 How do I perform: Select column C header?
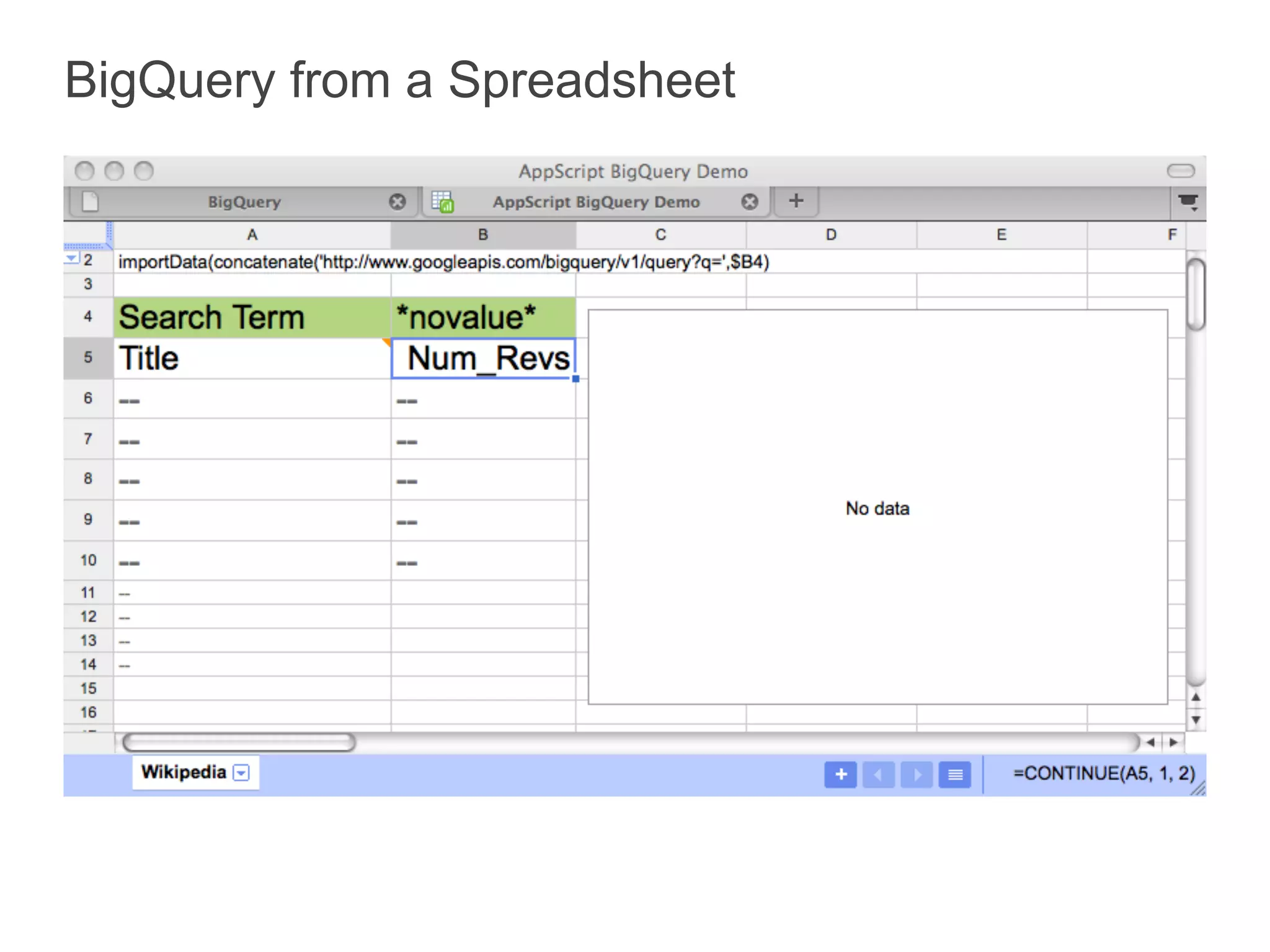pos(660,235)
